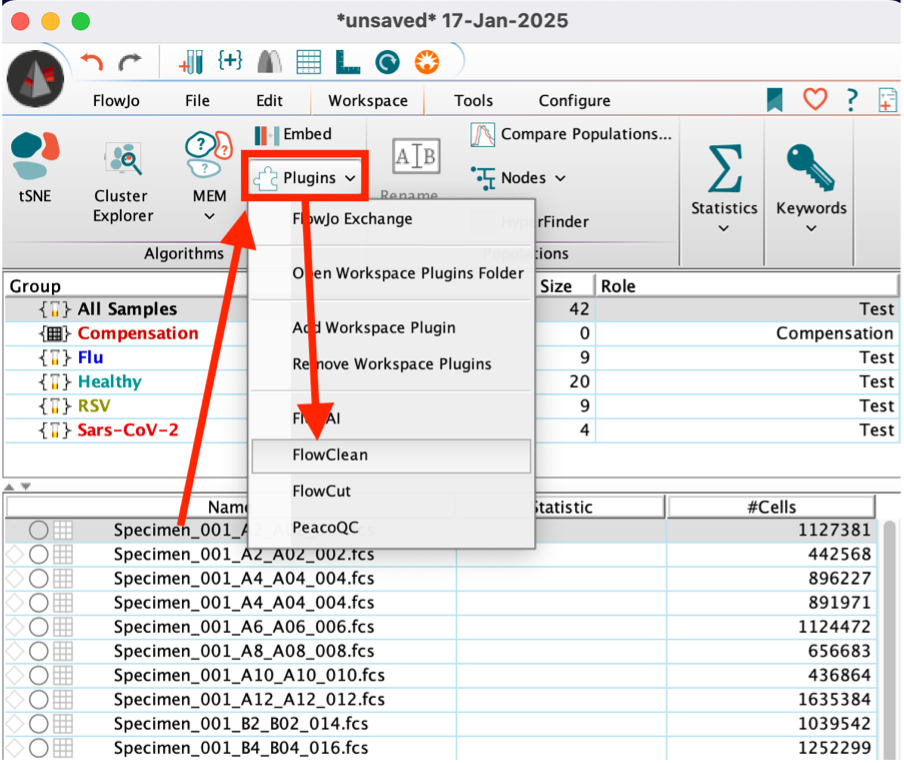This screenshot has width=904, height=763.
Task: Toggle circle for Specimen_001_B2_B02_014.fcs row
Action: pyautogui.click(x=39, y=724)
